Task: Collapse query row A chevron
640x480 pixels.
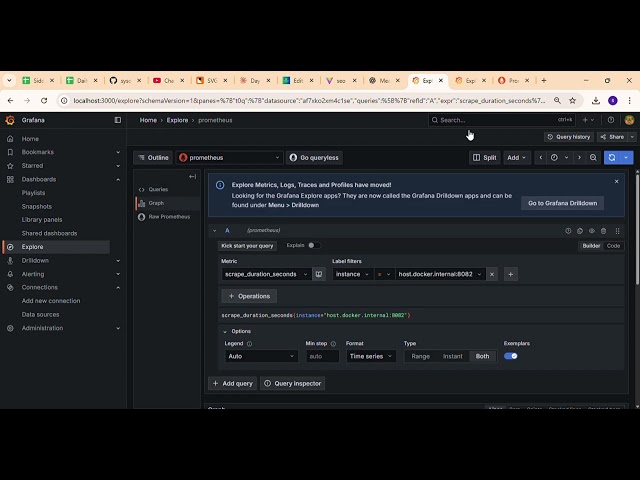Action: point(215,231)
